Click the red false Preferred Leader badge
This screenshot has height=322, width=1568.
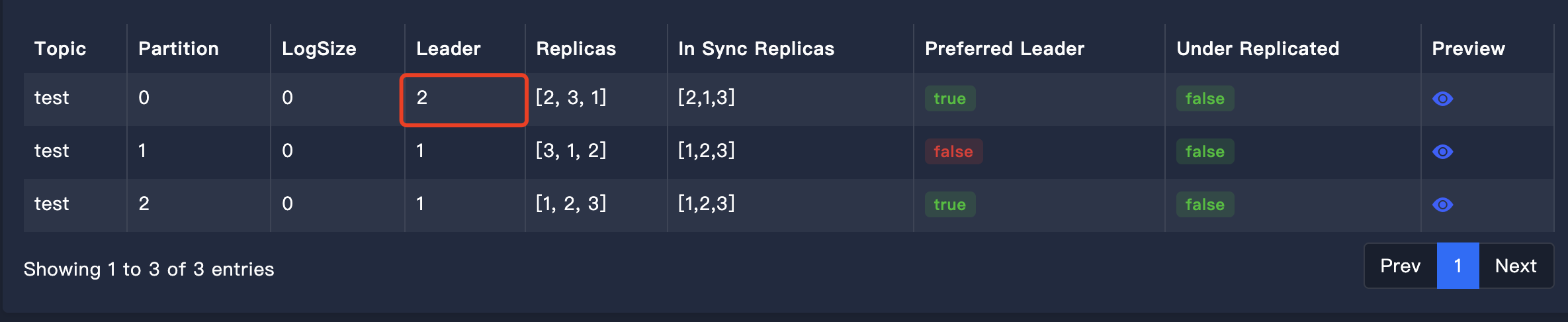click(x=953, y=152)
